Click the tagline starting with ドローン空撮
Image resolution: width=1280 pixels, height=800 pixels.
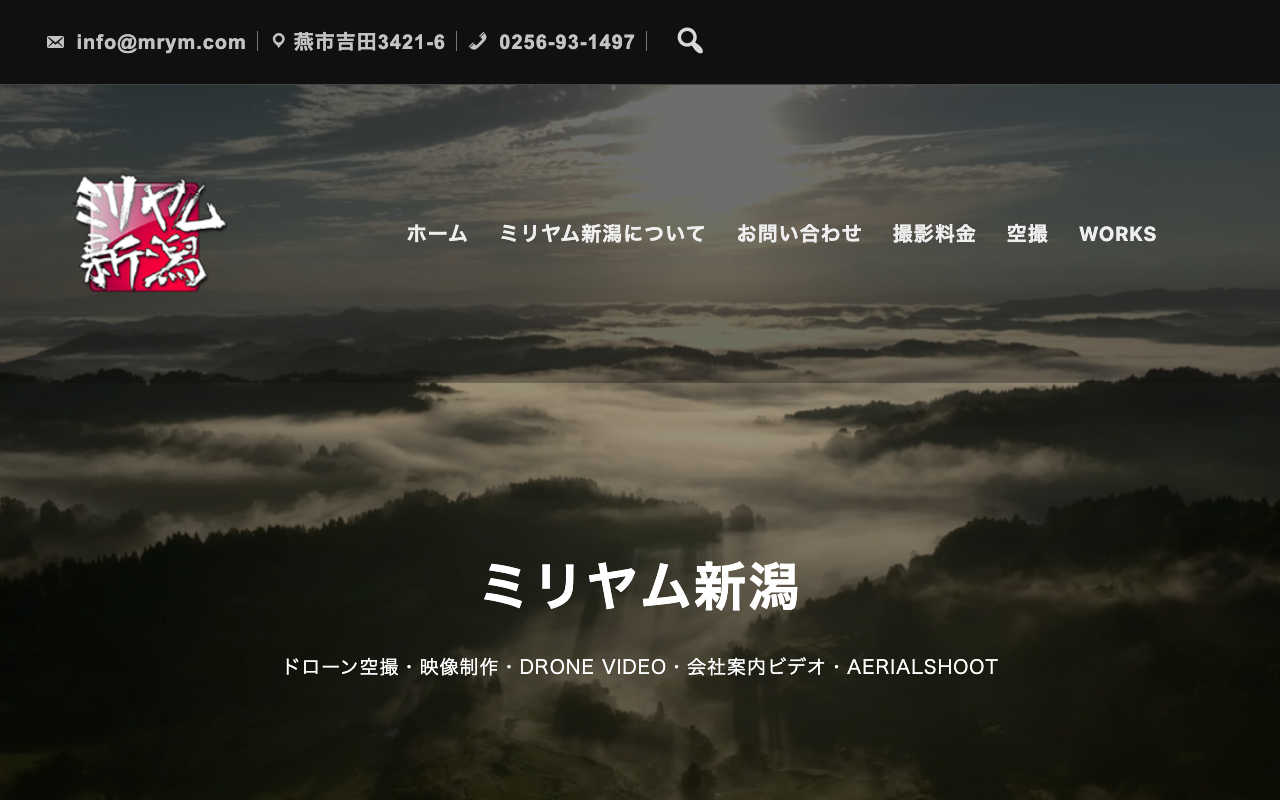[640, 667]
